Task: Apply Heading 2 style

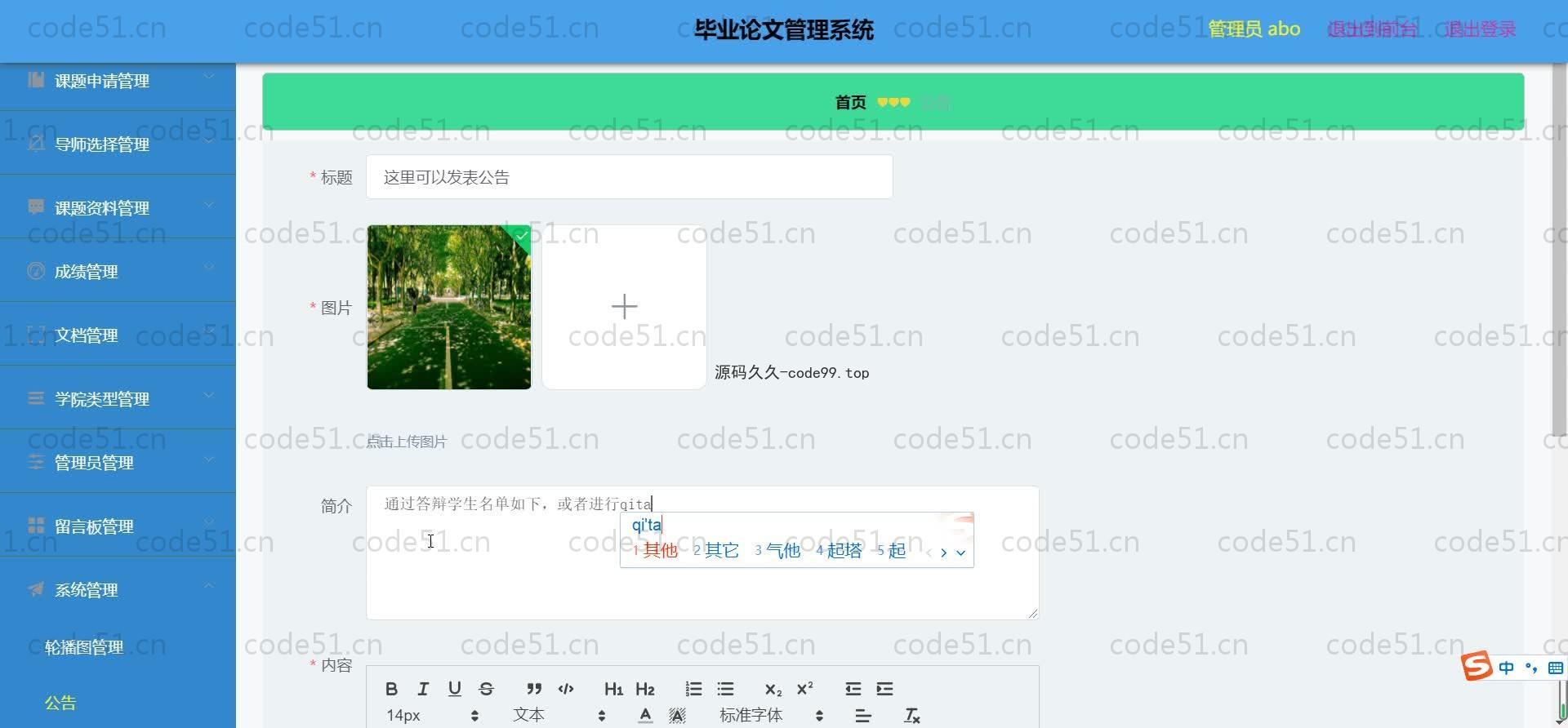Action: pyautogui.click(x=645, y=689)
